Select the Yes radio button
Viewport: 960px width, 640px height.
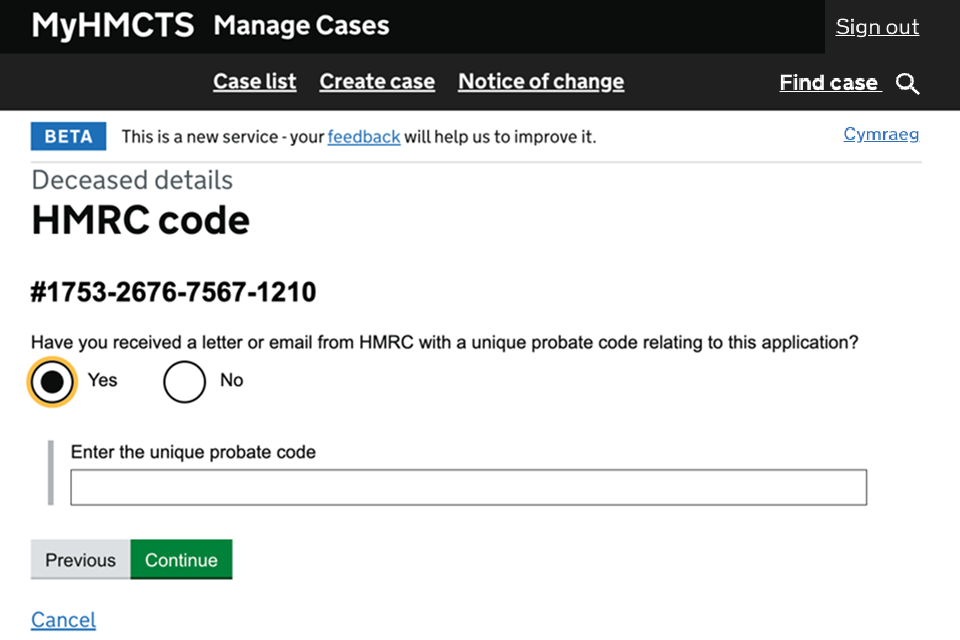pos(52,381)
